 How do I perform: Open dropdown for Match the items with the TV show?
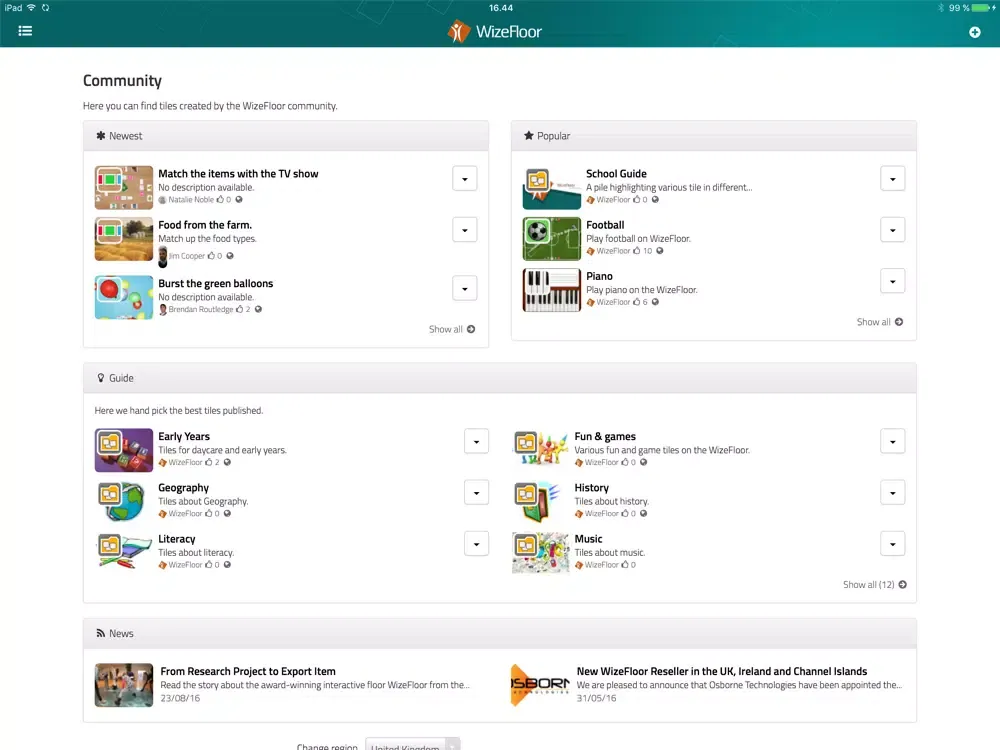coord(465,179)
